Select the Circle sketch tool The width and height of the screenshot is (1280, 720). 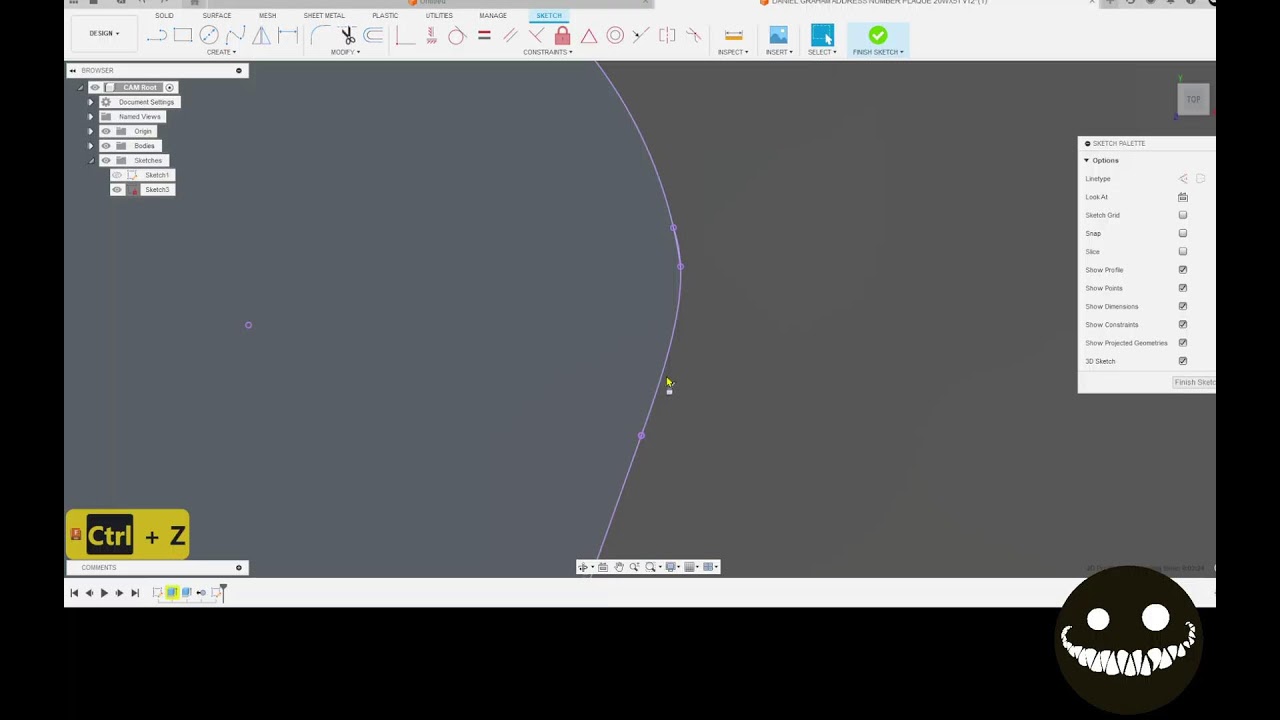click(209, 36)
